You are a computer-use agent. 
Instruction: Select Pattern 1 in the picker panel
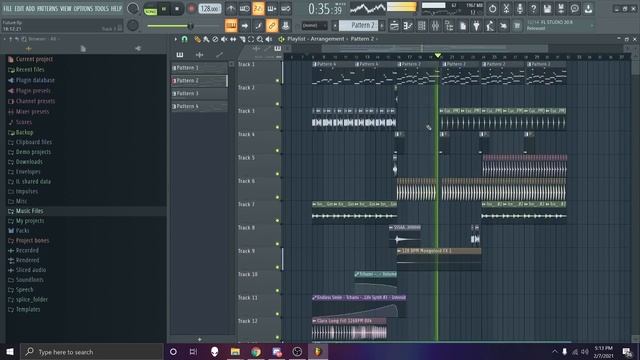click(199, 68)
